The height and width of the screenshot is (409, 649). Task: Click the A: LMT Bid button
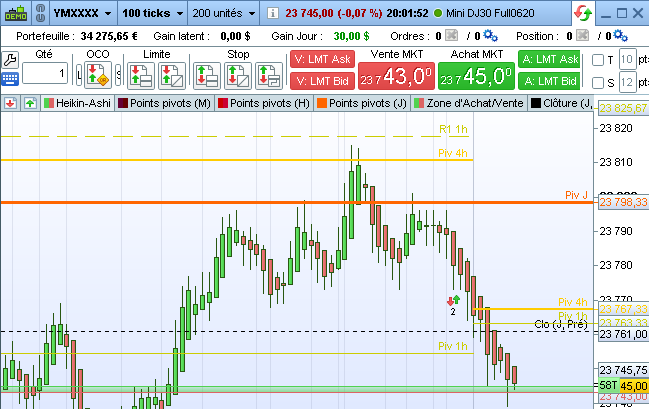pos(550,81)
